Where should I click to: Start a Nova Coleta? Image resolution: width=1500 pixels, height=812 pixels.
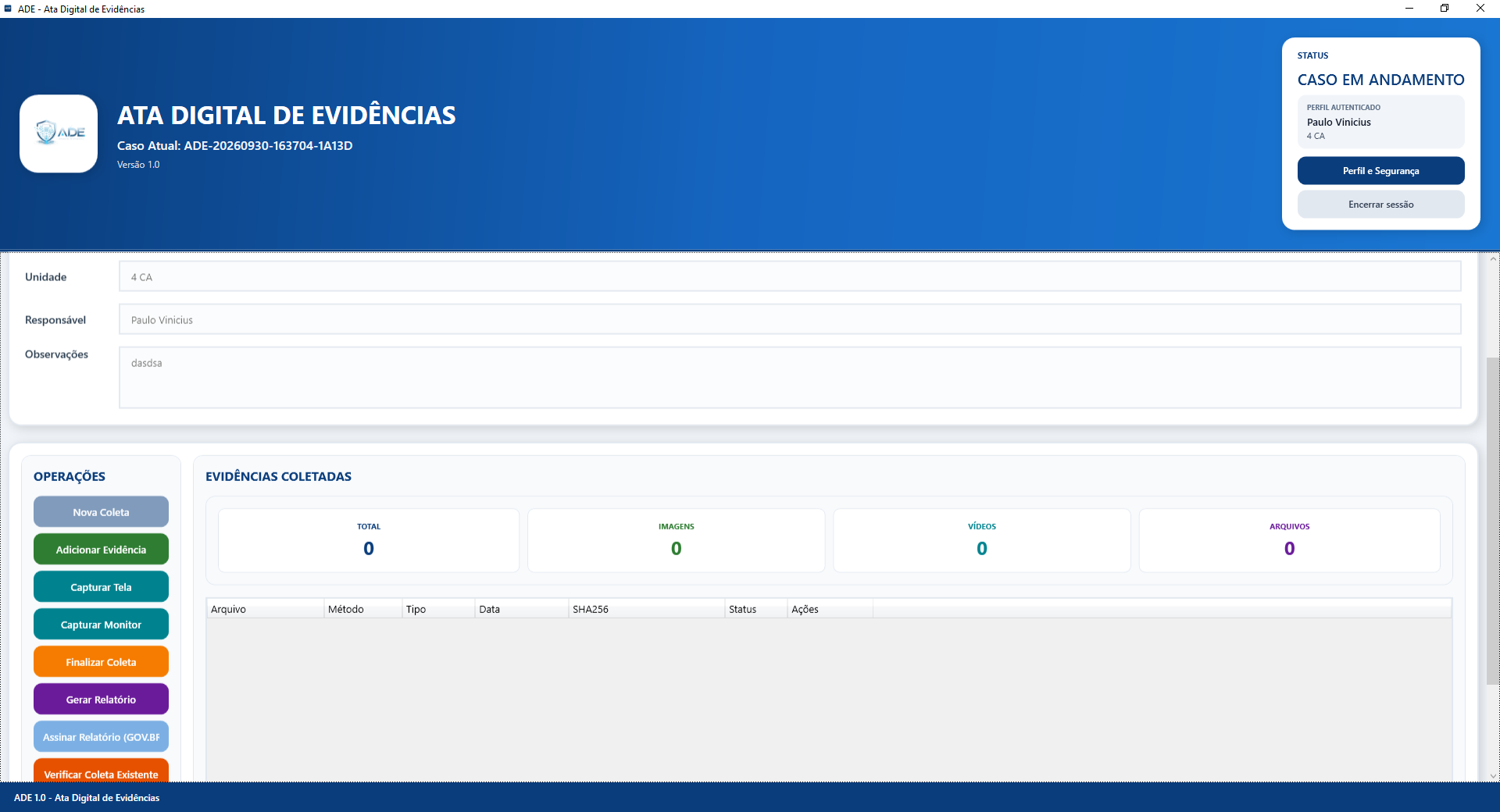tap(101, 512)
